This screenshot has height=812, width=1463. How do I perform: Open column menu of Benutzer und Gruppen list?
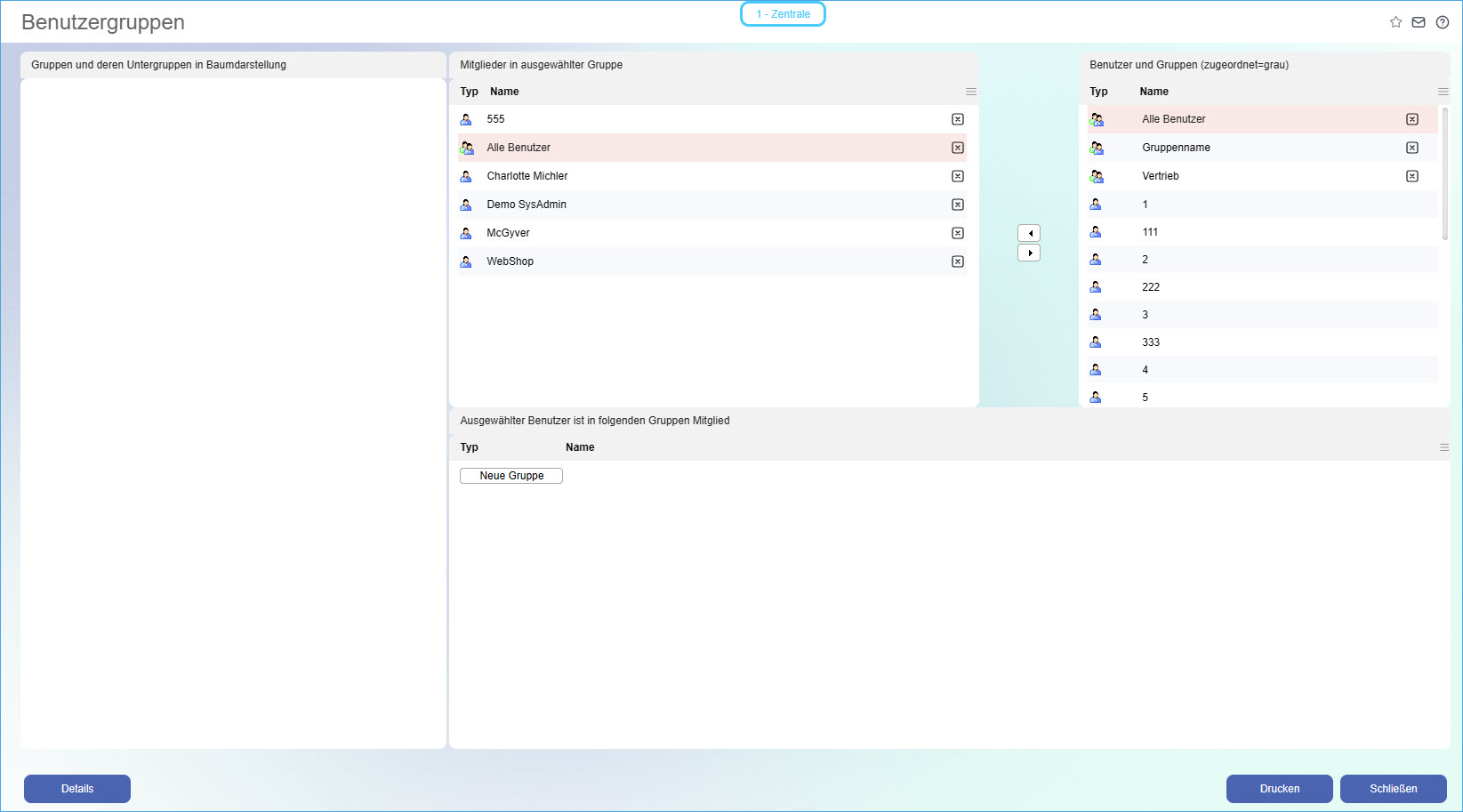(1443, 92)
